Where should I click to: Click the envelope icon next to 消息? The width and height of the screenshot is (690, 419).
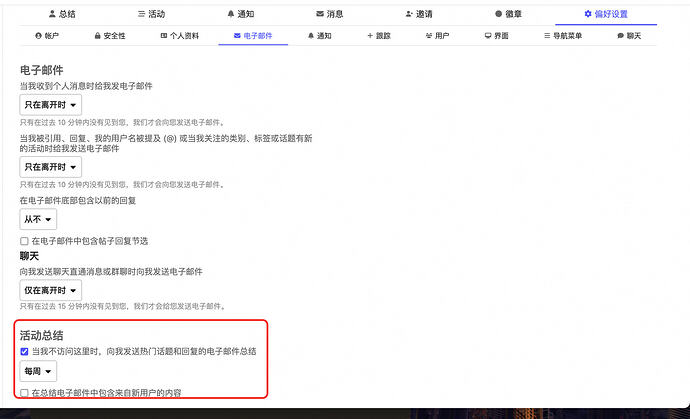pos(319,14)
